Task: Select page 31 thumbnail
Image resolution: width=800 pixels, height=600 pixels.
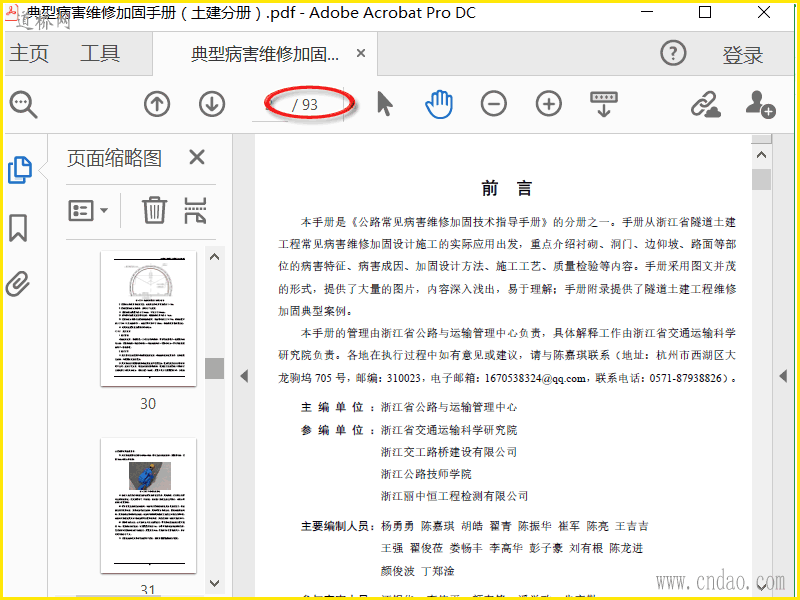Action: click(148, 506)
